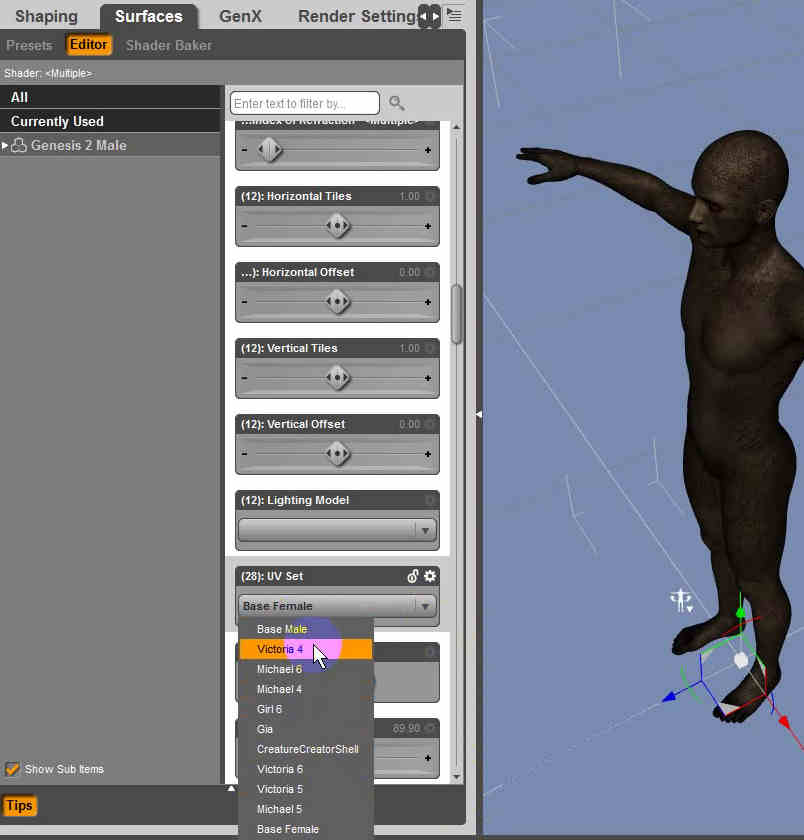
Task: Select the Currently Used category
Action: (111, 122)
